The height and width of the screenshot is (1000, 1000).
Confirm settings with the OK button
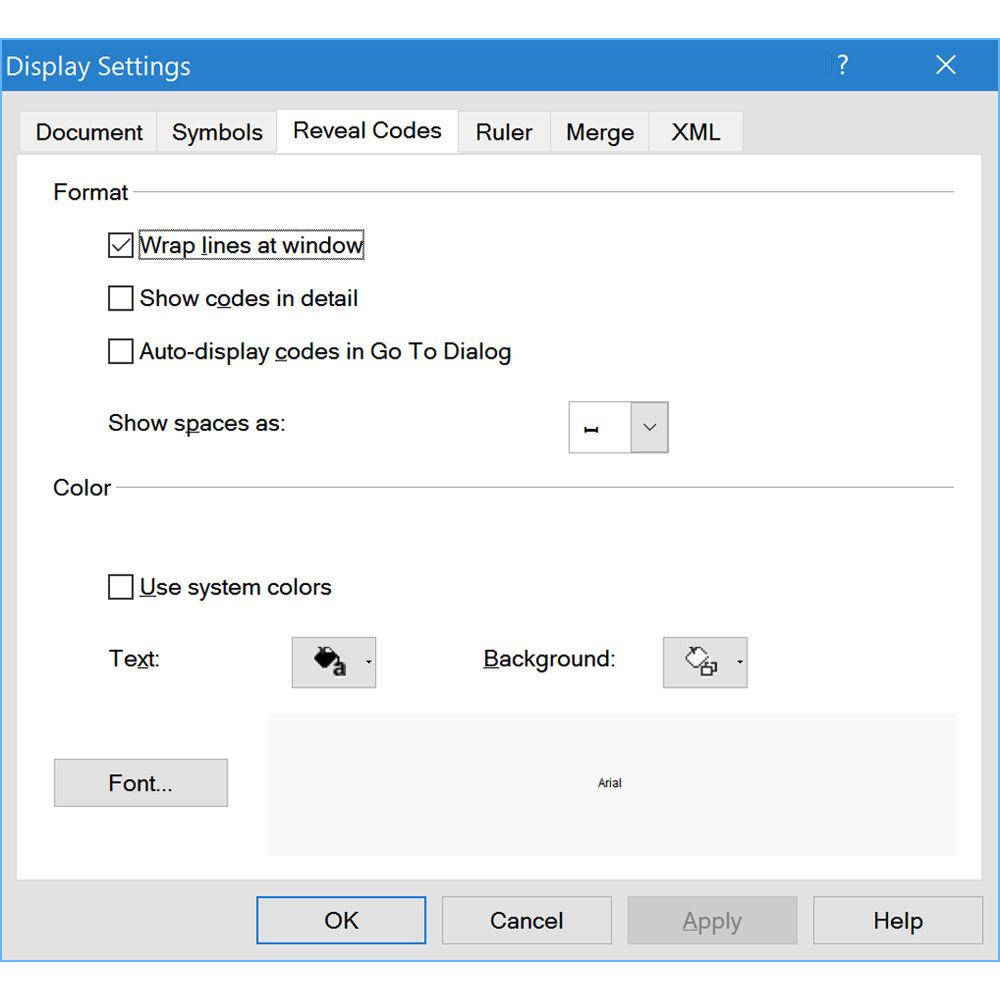pyautogui.click(x=341, y=920)
